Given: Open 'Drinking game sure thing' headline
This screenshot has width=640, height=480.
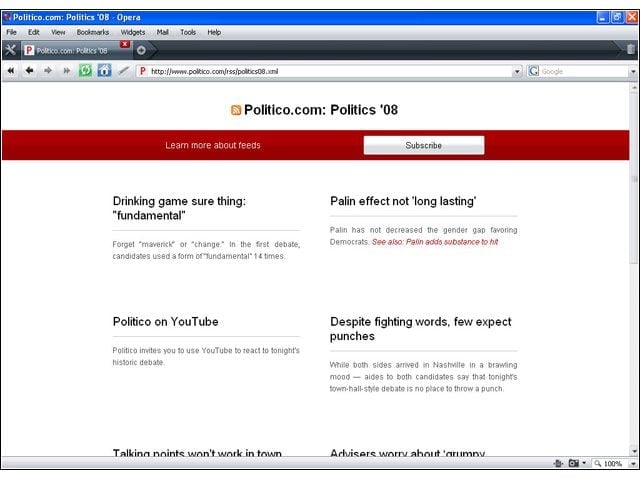Looking at the screenshot, I should tap(179, 208).
